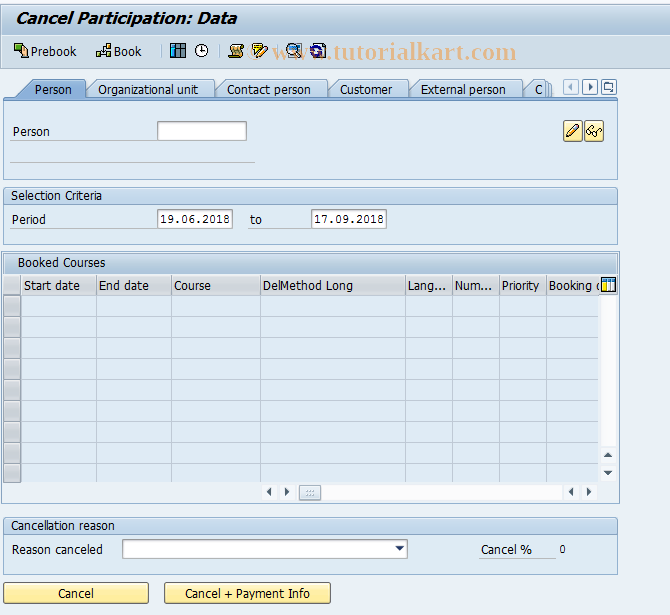
Task: Click the Num... column header
Action: pos(476,285)
